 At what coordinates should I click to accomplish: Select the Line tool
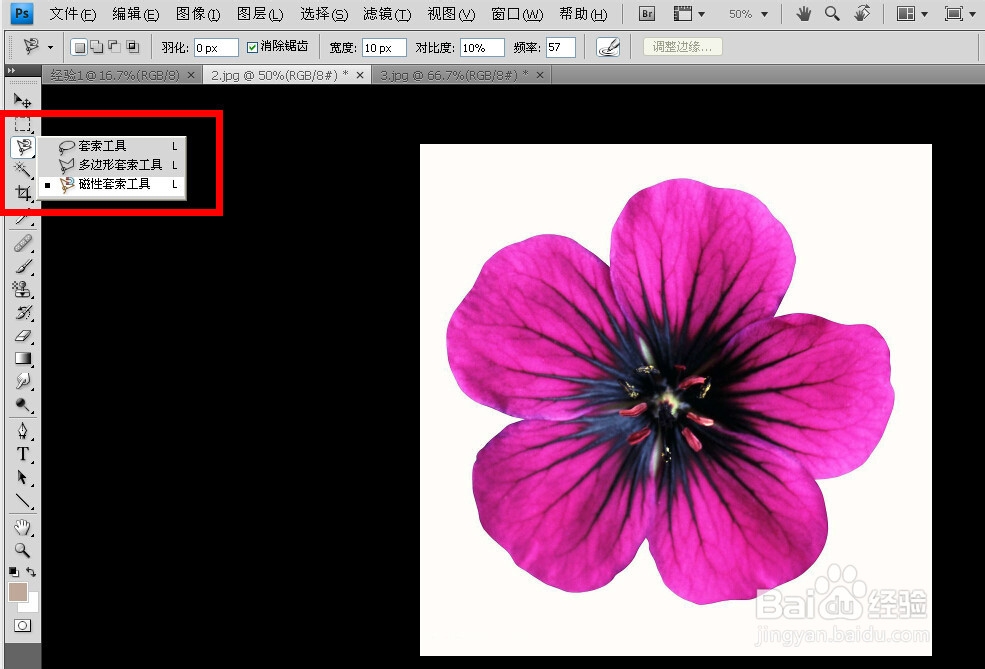coord(23,501)
